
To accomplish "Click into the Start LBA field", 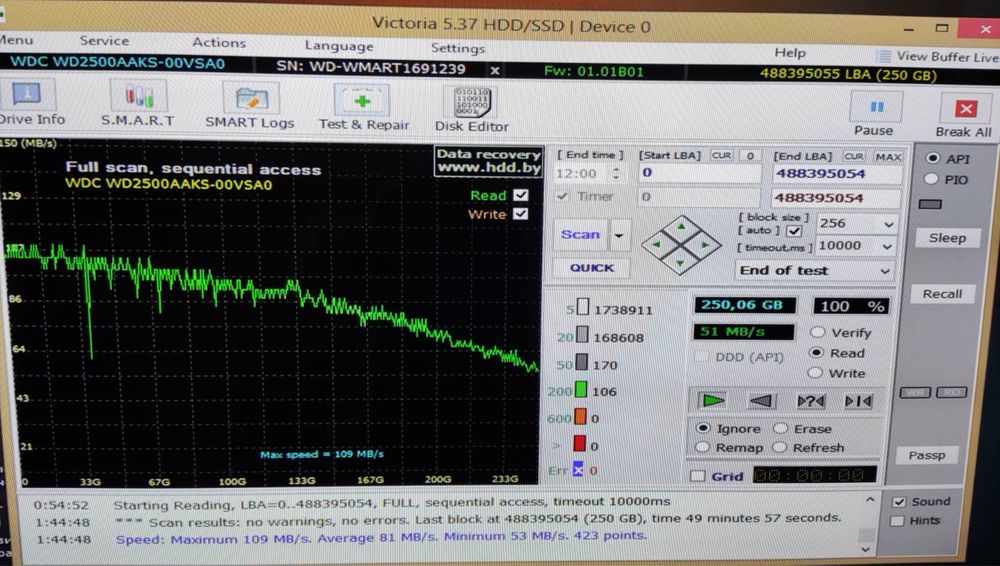I will [700, 173].
